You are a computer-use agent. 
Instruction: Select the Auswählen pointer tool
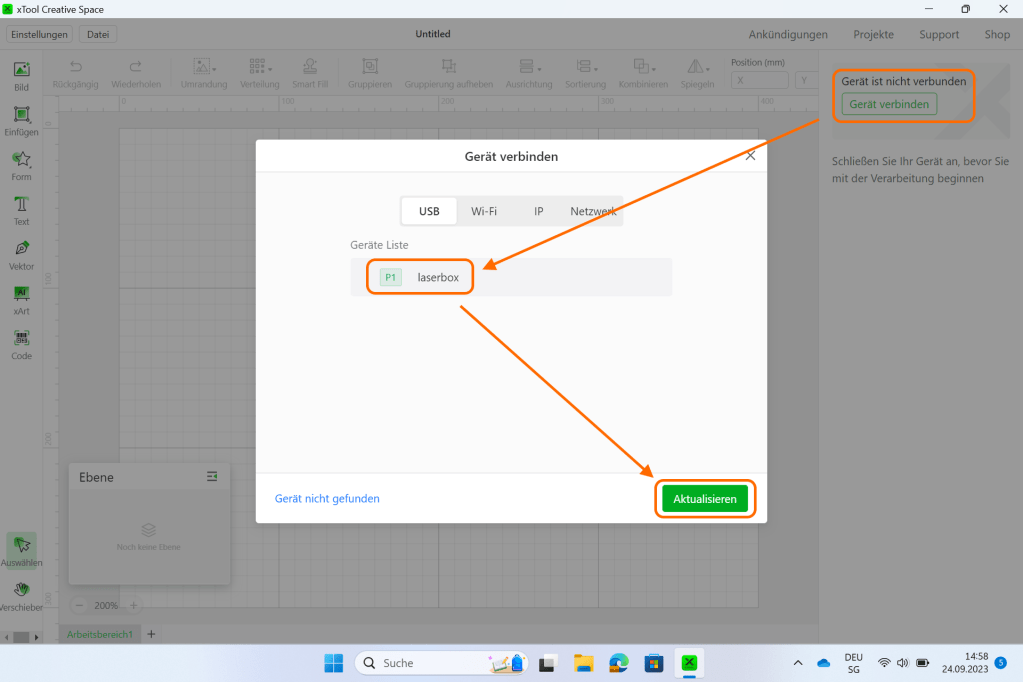coord(21,550)
